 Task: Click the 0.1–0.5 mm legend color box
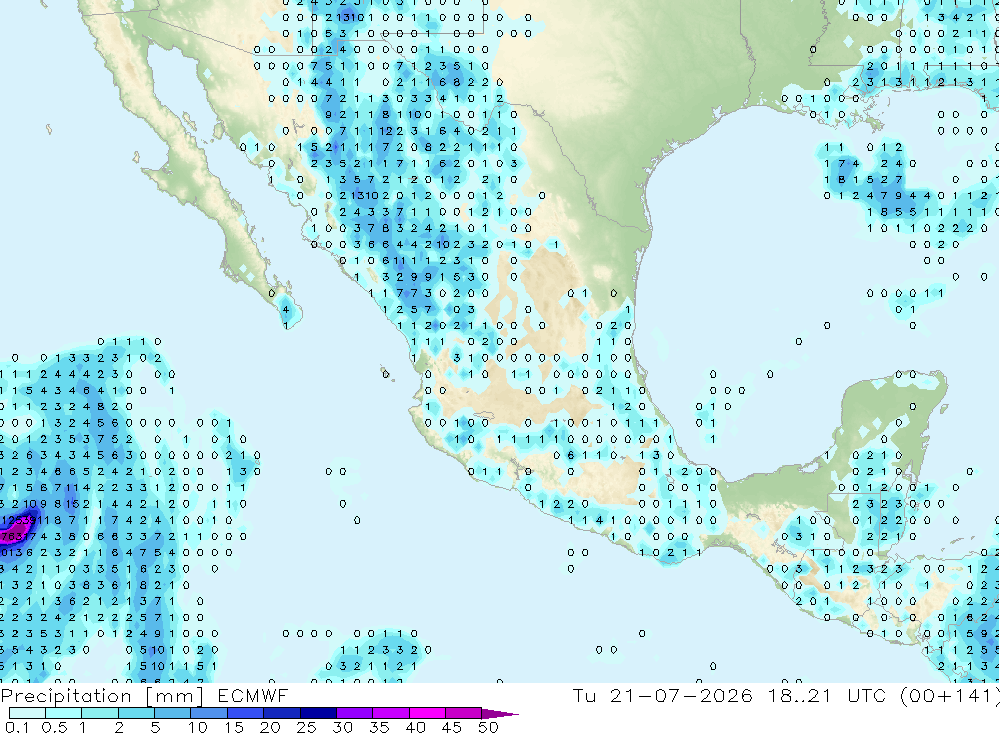[x=27, y=713]
